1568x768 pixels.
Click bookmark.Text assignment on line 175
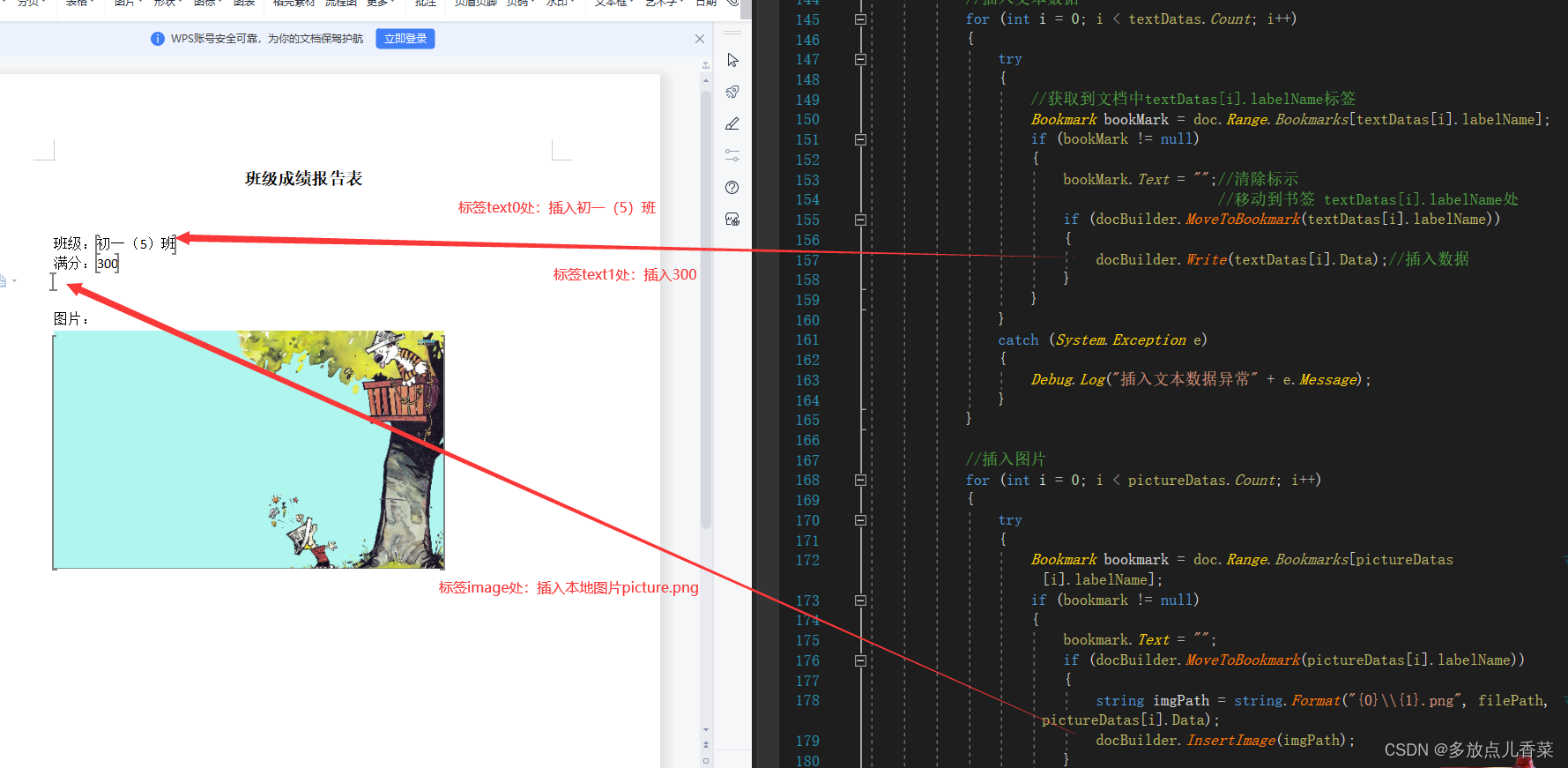(1139, 639)
